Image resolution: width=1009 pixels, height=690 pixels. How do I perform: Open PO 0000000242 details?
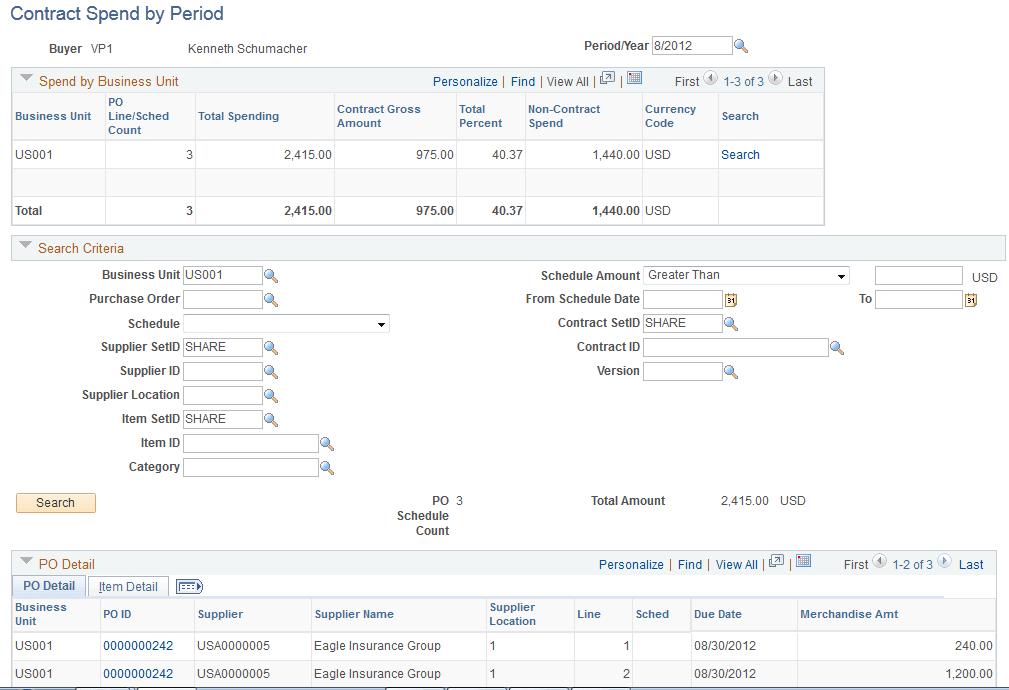point(137,645)
